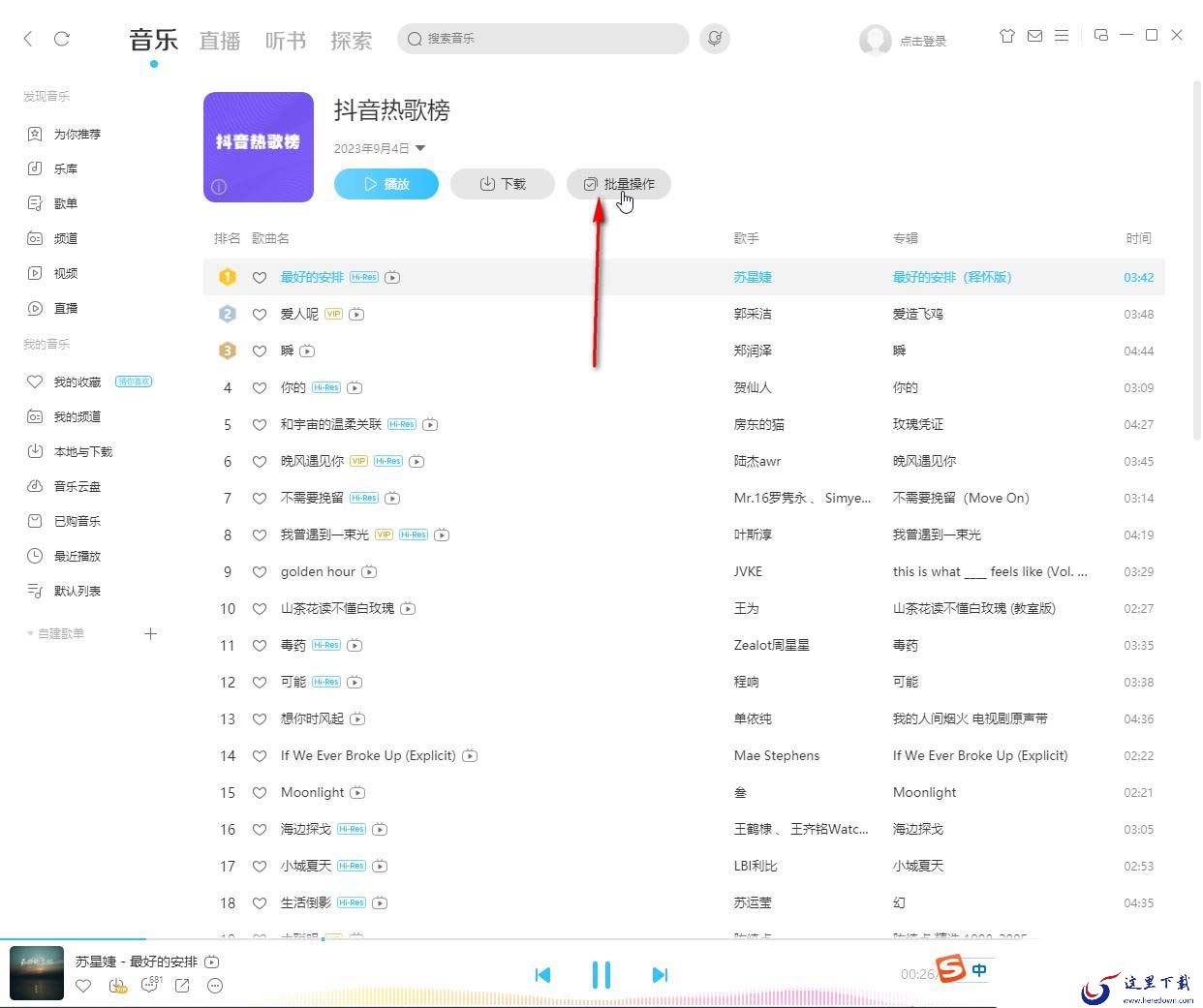The width and height of the screenshot is (1203, 1008).
Task: Switch to mini player mode icon
Action: coord(1100,35)
